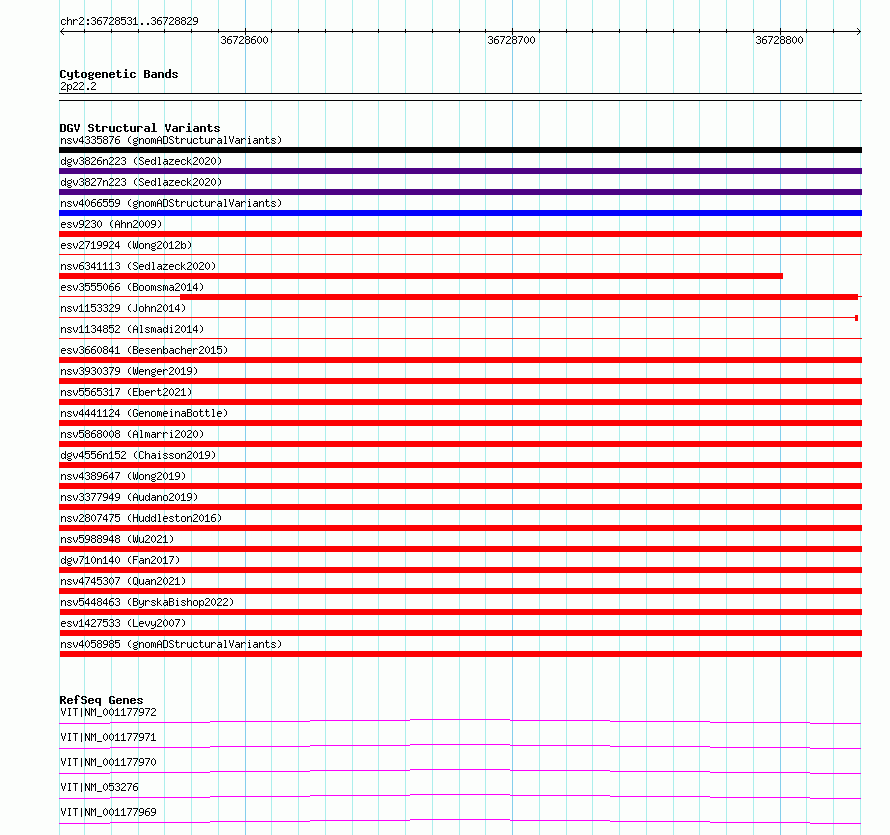
Task: Click the 36728700 ruler position
Action: (511, 40)
